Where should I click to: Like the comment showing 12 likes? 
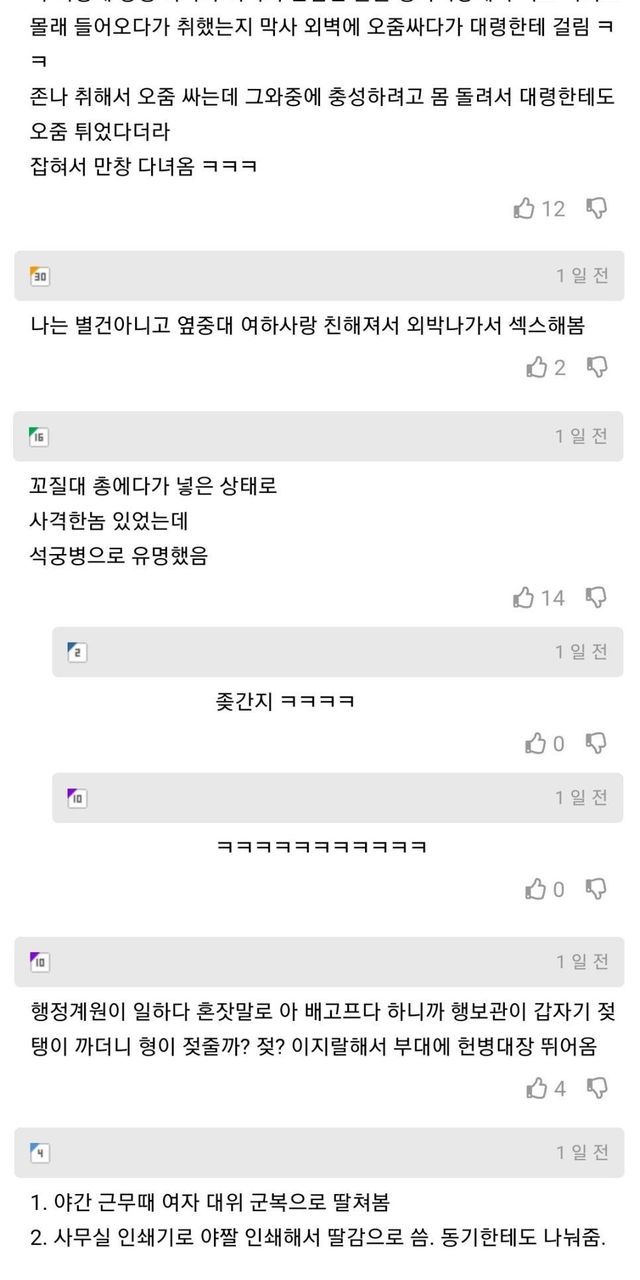524,208
